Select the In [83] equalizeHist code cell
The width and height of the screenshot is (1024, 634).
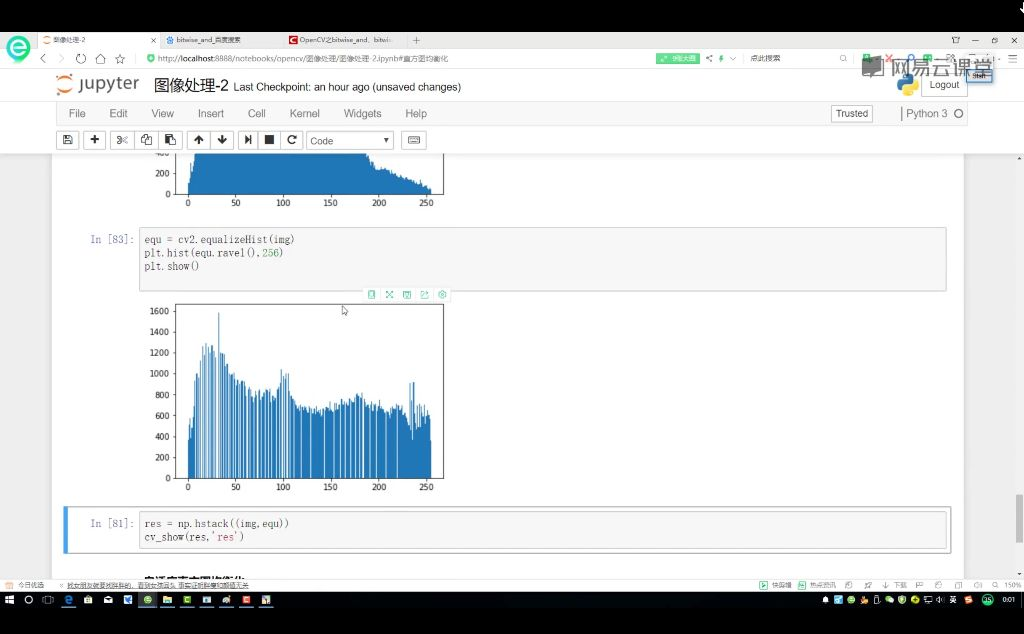click(542, 259)
